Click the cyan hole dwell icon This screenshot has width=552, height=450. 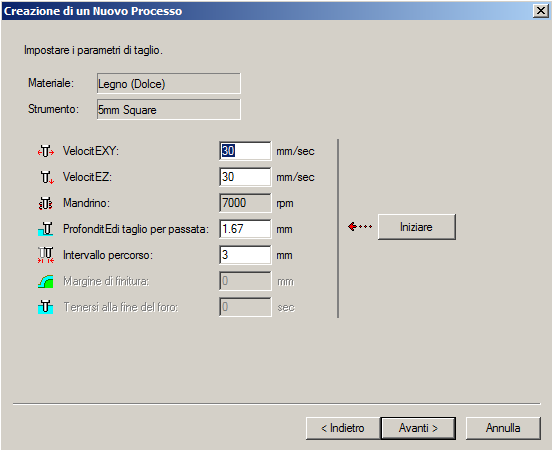tap(46, 307)
